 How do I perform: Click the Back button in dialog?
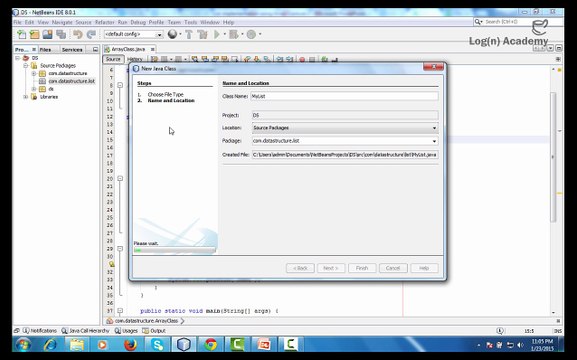pos(300,268)
